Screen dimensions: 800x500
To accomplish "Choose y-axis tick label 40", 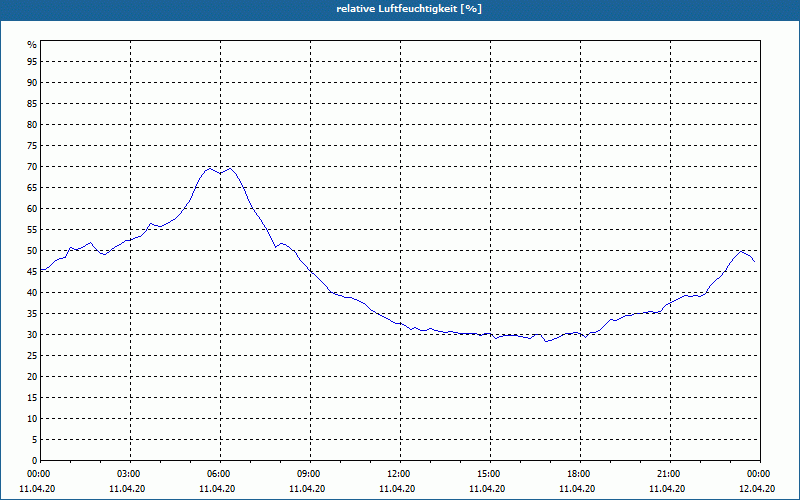I will pos(32,293).
